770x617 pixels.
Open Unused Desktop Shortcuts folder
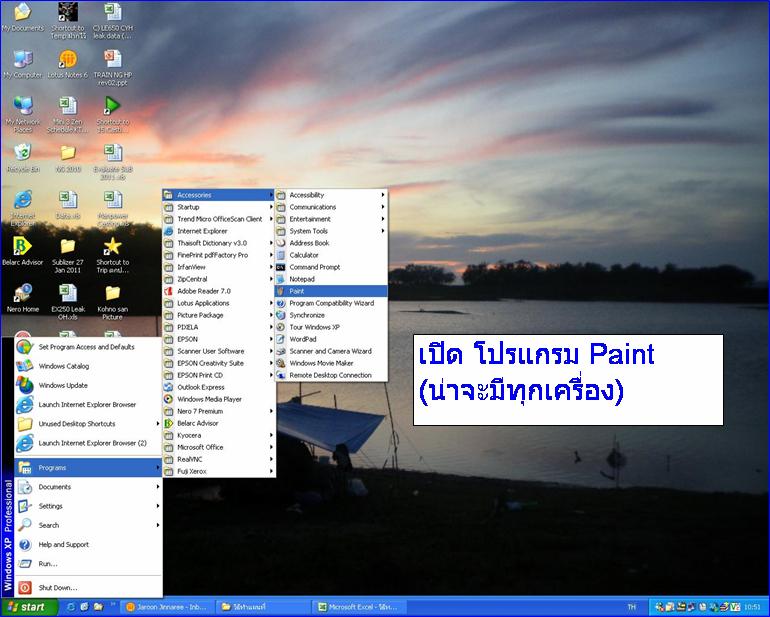[88, 423]
